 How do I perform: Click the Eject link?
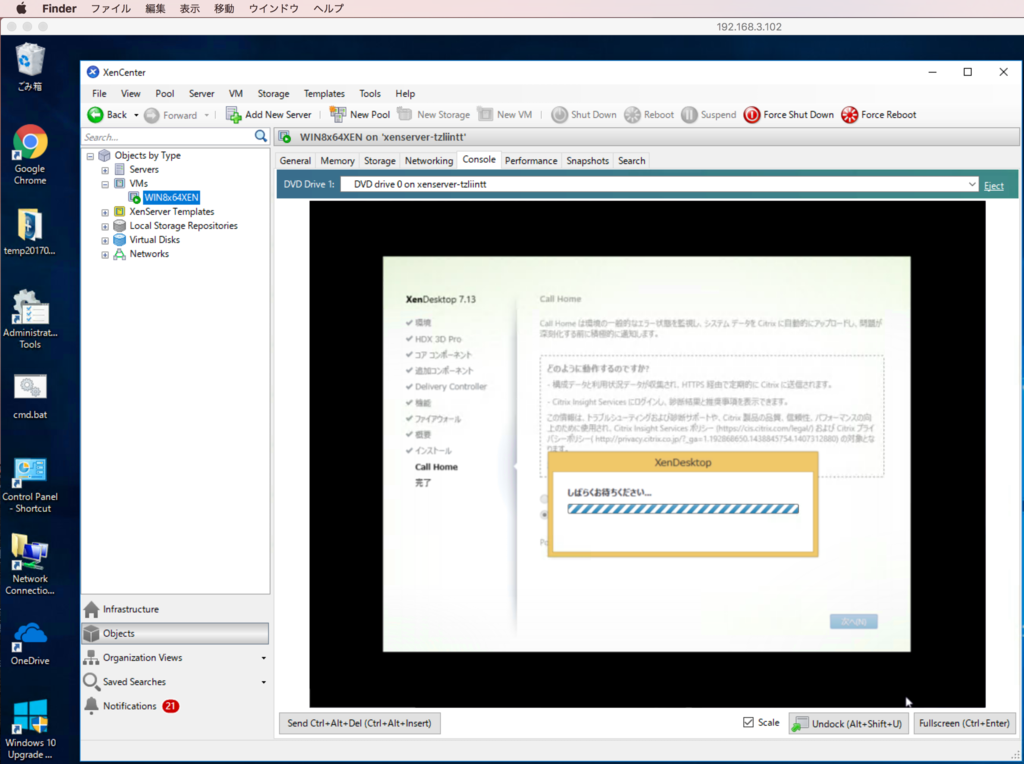[x=993, y=185]
